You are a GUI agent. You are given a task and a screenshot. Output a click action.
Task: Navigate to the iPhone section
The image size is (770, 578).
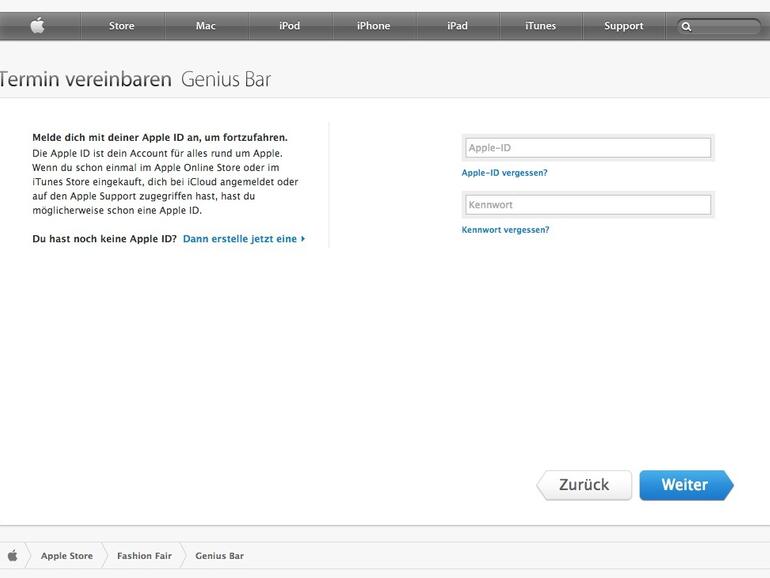[374, 26]
